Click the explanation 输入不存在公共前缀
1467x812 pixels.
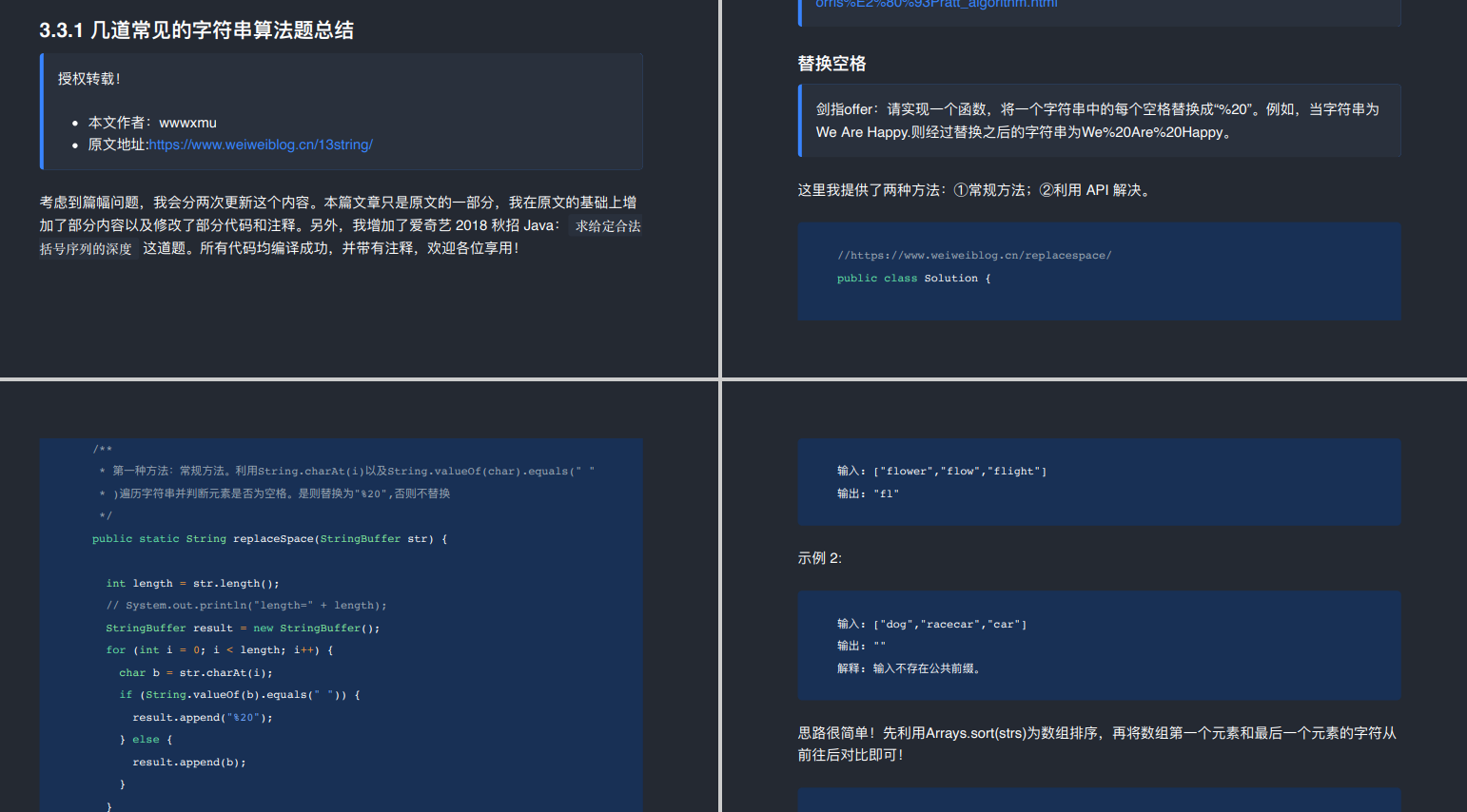(x=909, y=668)
